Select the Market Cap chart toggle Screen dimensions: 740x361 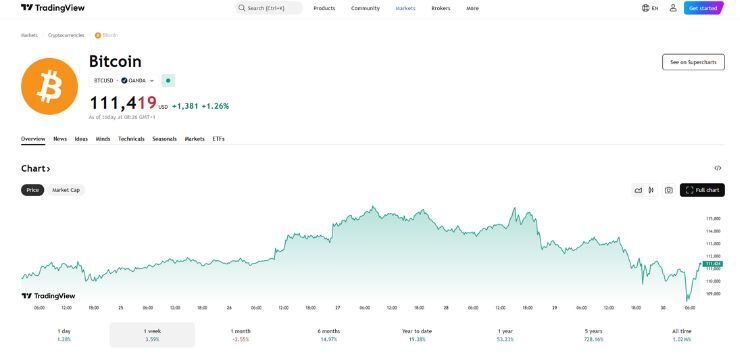click(66, 190)
